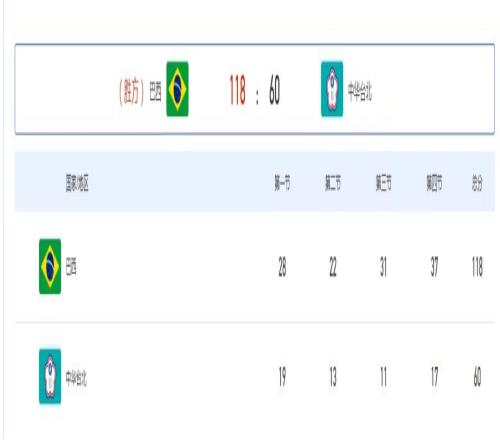Image resolution: width=500 pixels, height=440 pixels.
Task: Click Brazil's first quarter score 28
Action: 282,267
